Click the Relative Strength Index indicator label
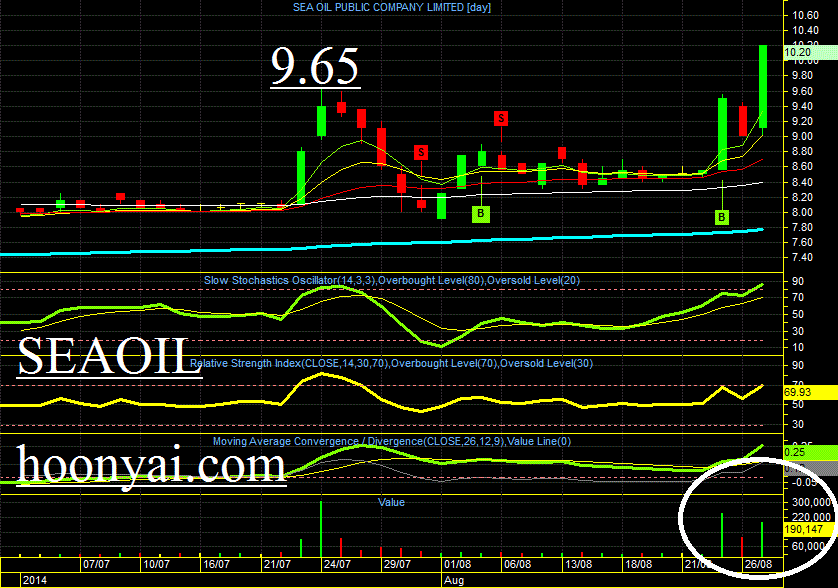This screenshot has width=838, height=588. [391, 363]
